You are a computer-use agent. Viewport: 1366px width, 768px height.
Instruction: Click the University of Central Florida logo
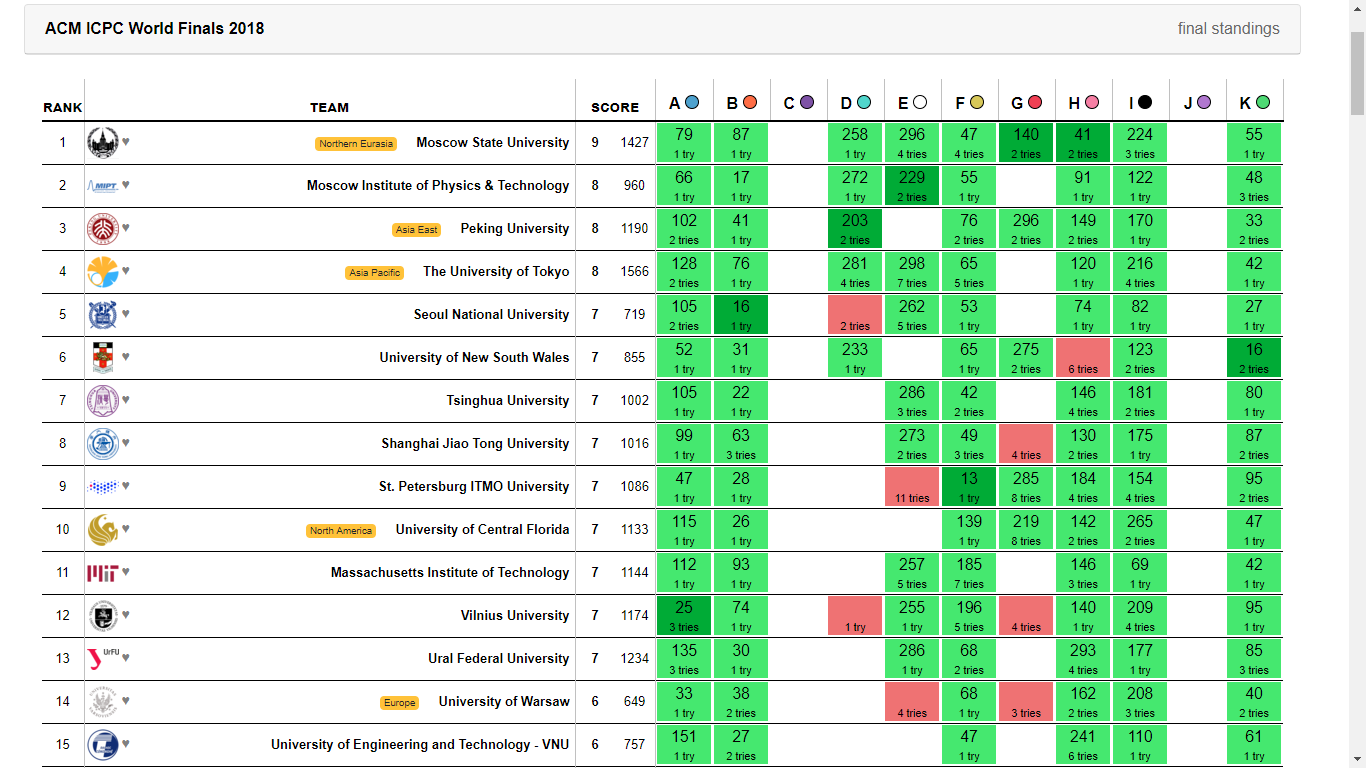(x=102, y=530)
